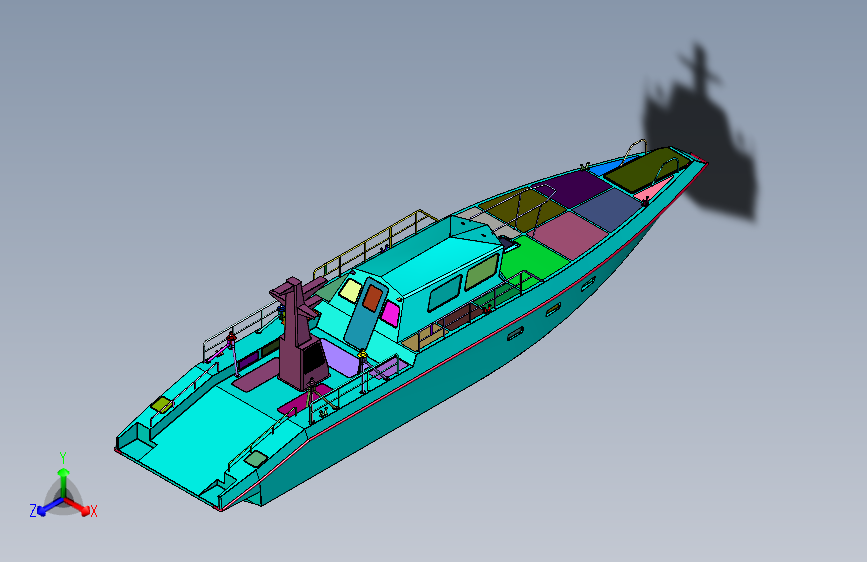Viewport: 867px width, 562px height.
Task: Select the yellow-green hatch on the stern port side
Action: pyautogui.click(x=161, y=404)
